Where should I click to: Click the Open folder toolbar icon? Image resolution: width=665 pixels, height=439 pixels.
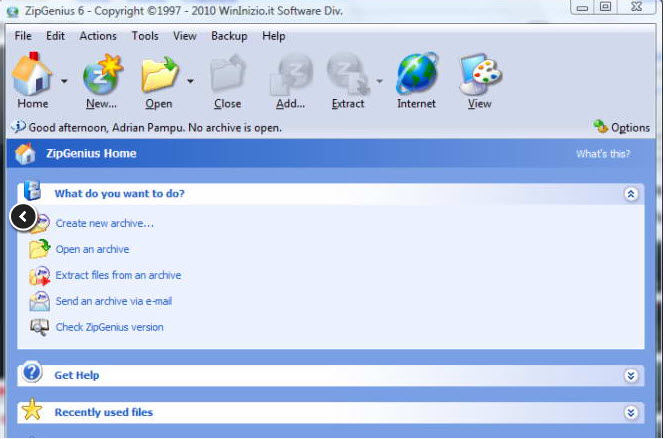coord(160,75)
